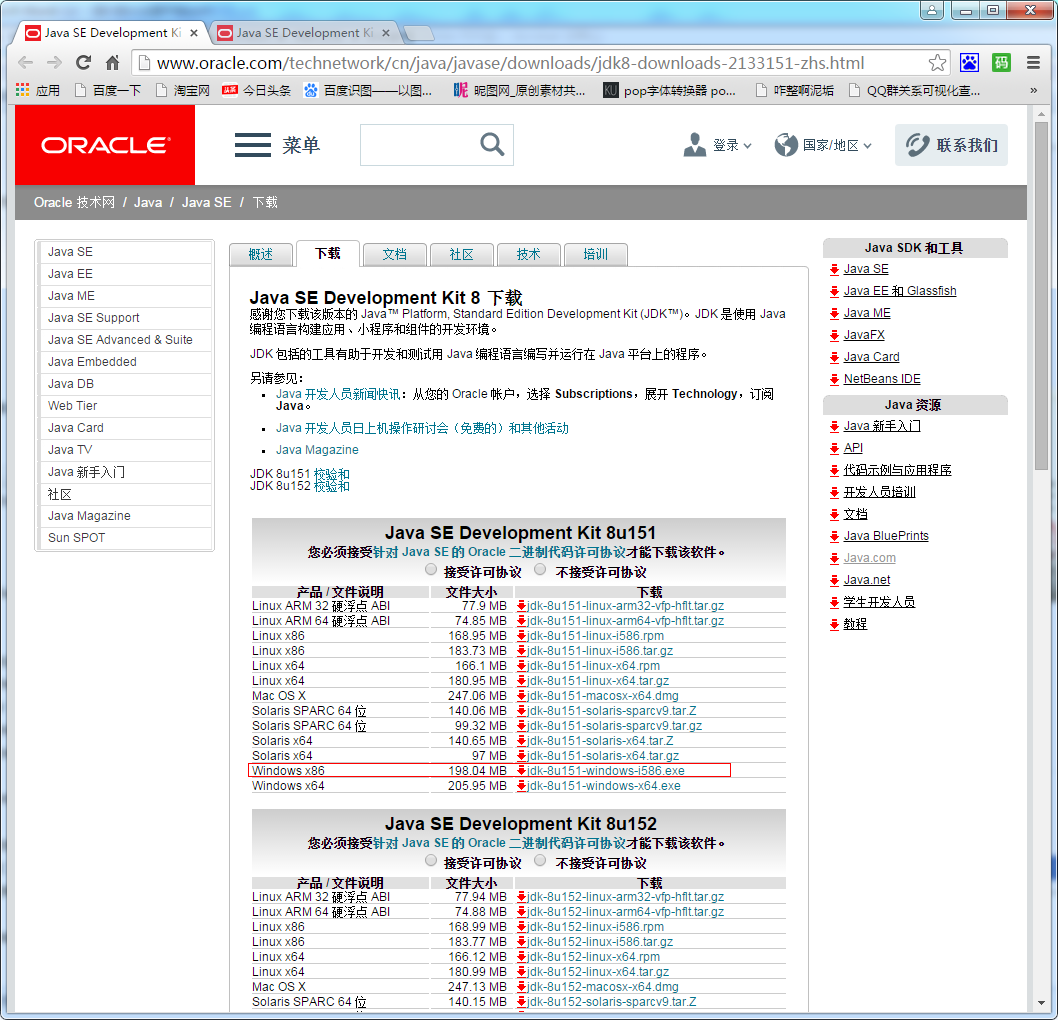
Task: Open a new browser tab
Action: 418,33
